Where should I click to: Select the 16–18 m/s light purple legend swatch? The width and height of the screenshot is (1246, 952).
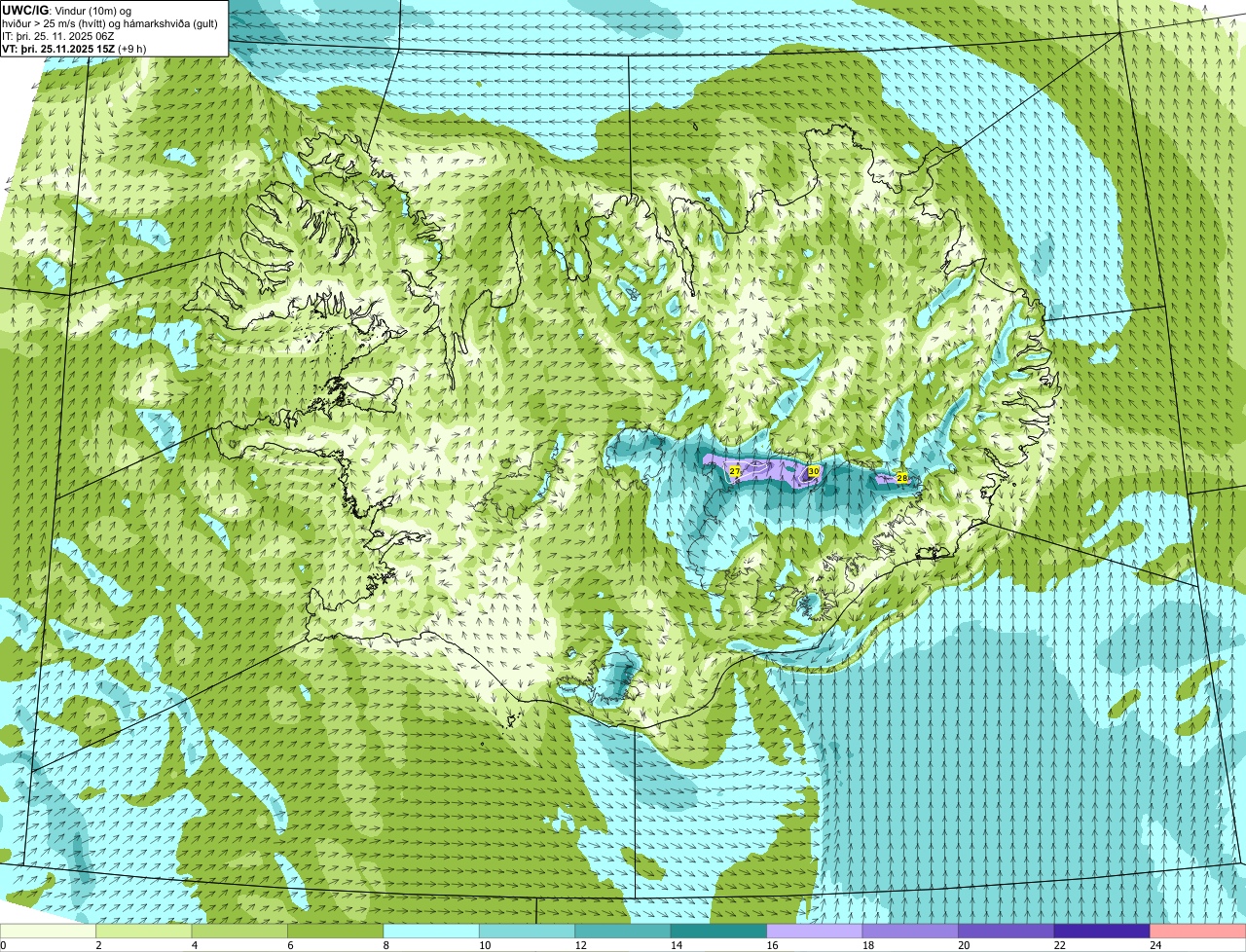click(815, 931)
